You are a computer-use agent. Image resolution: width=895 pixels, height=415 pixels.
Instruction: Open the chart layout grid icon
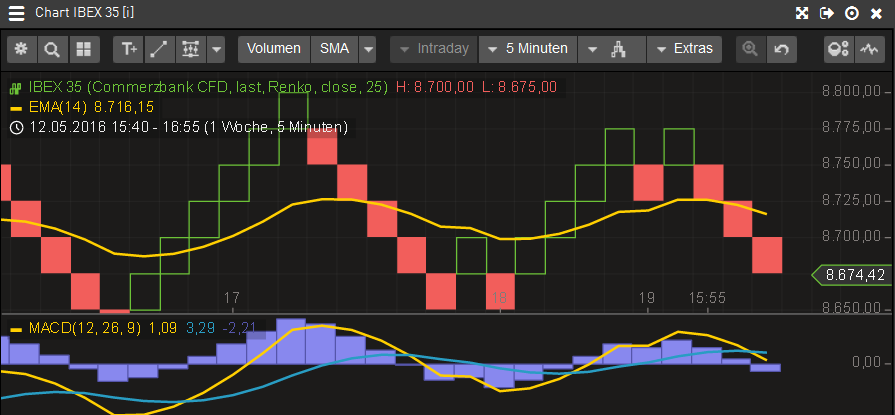pos(83,48)
